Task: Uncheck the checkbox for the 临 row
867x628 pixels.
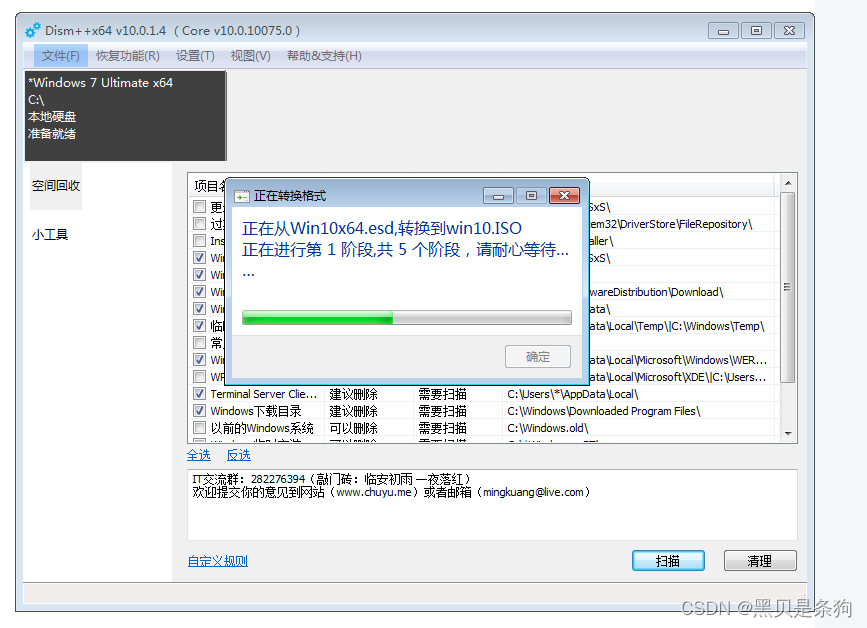Action: point(200,326)
